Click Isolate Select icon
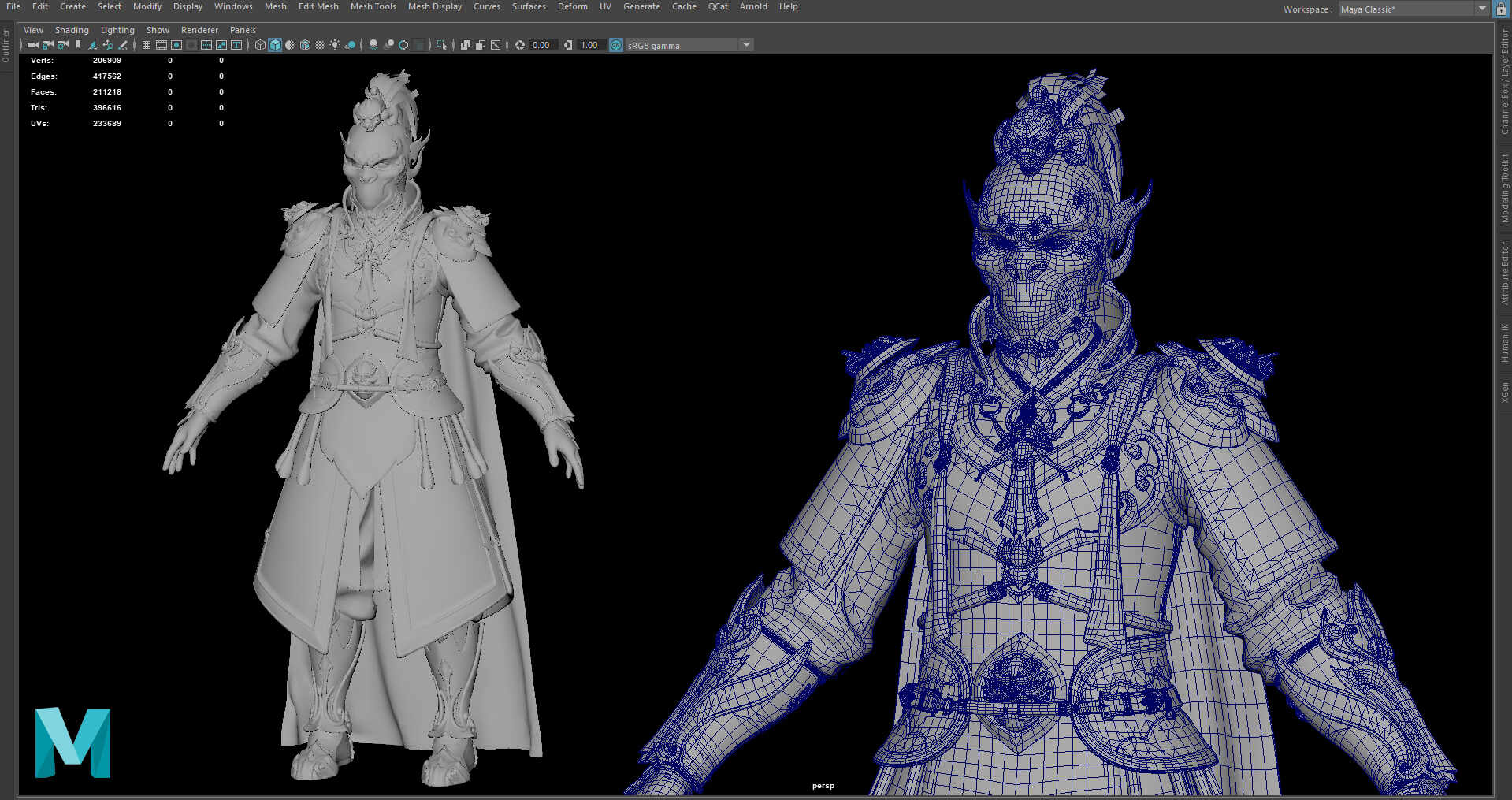The image size is (1512, 800). [x=441, y=45]
